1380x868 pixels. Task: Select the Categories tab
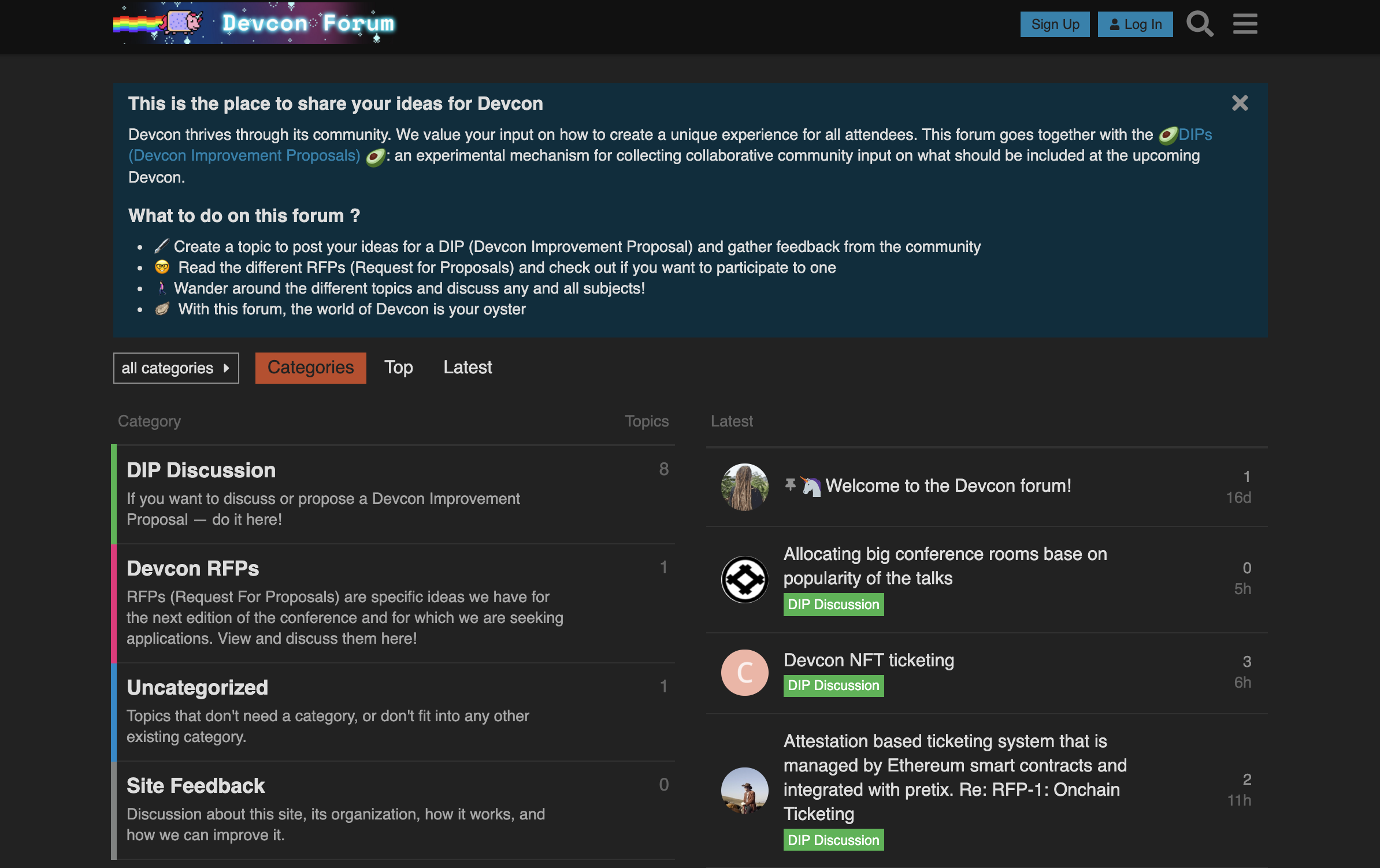tap(310, 368)
